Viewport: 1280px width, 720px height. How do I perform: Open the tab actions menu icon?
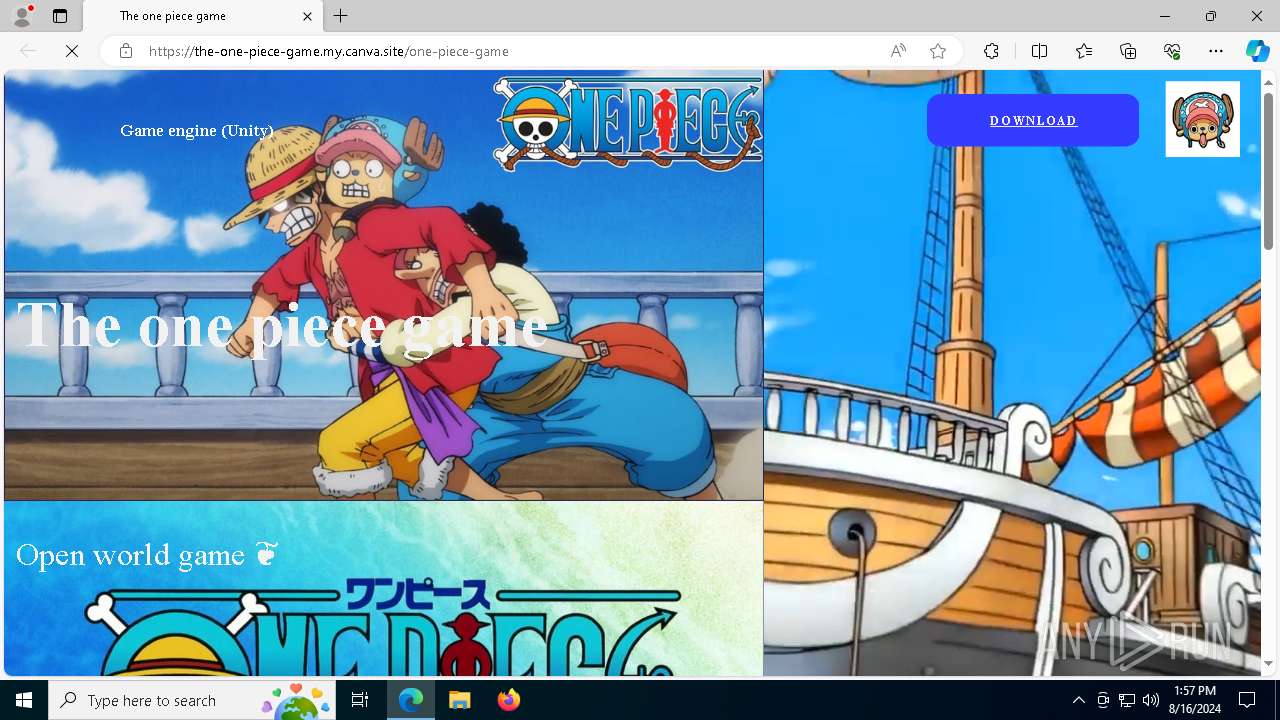(60, 16)
